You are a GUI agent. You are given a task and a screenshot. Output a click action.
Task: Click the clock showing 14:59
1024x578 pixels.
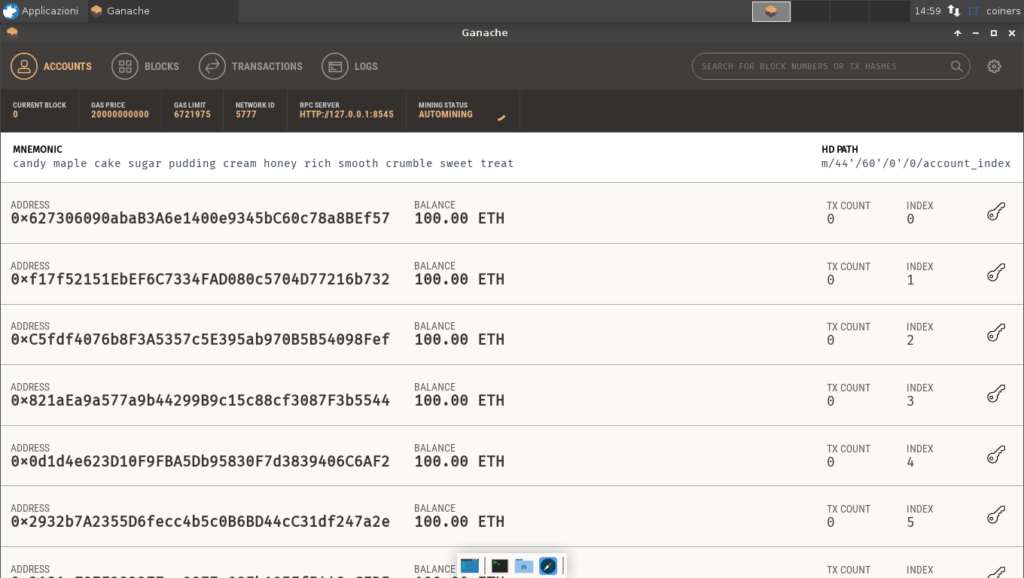(x=927, y=11)
